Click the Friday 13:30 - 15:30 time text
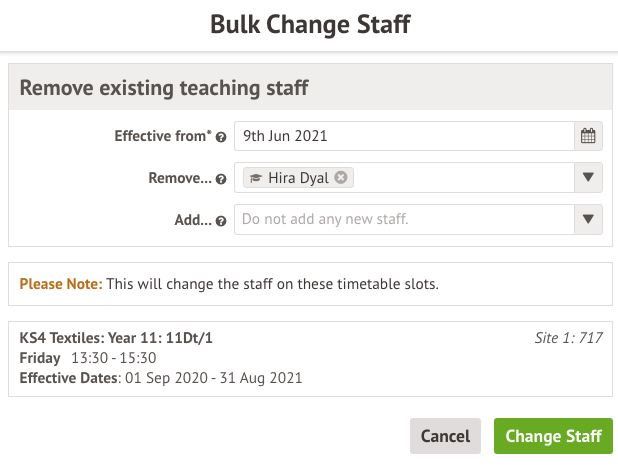The width and height of the screenshot is (618, 470). [x=88, y=358]
